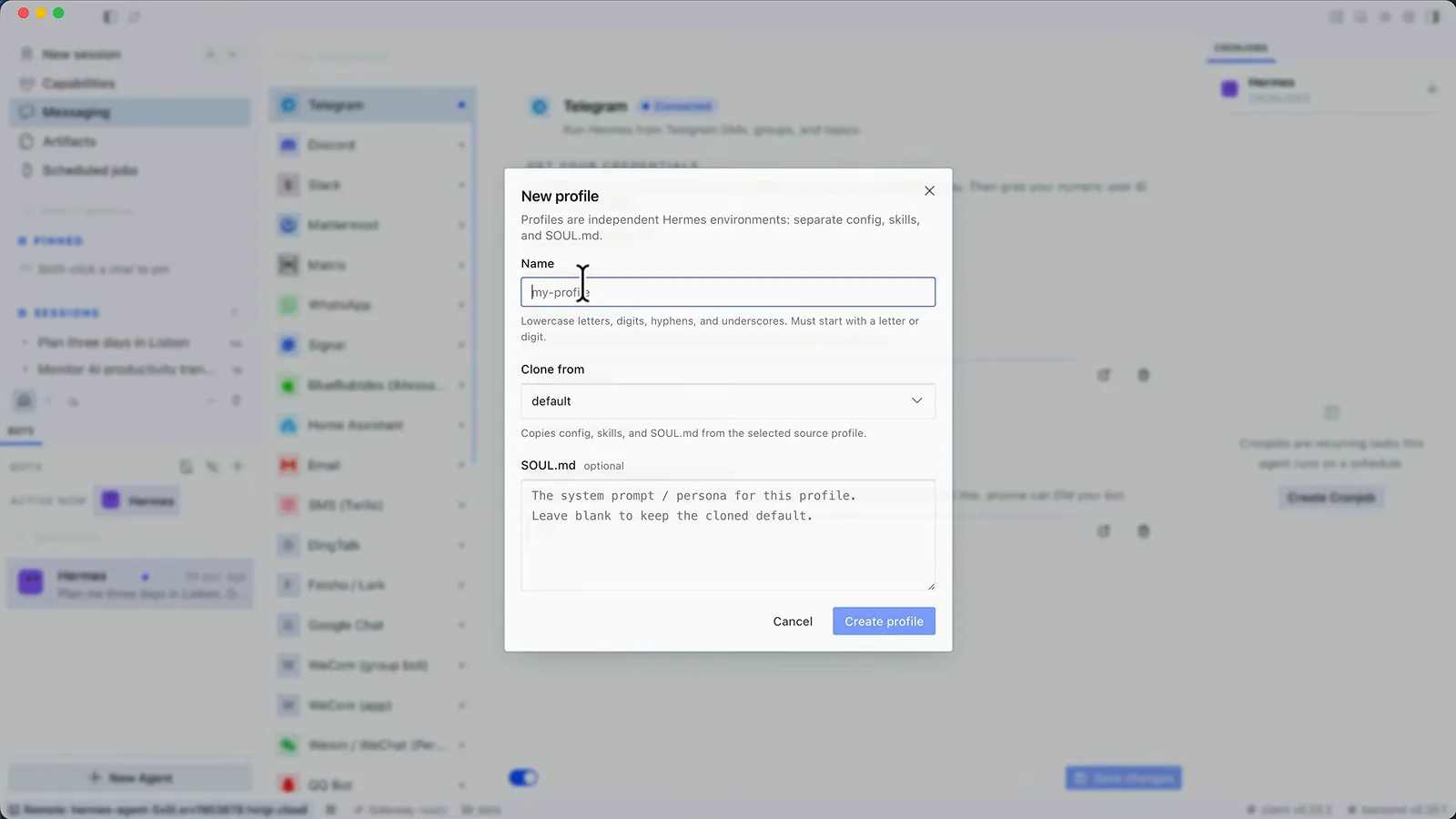Select Email in the platform list
Viewport: 1456px width, 819px height.
(372, 465)
